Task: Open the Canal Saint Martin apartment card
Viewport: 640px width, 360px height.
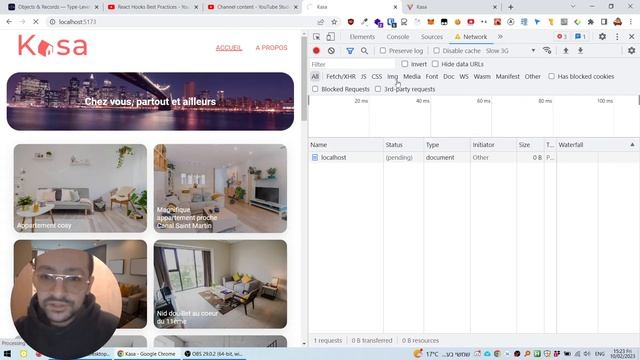Action: coord(220,188)
